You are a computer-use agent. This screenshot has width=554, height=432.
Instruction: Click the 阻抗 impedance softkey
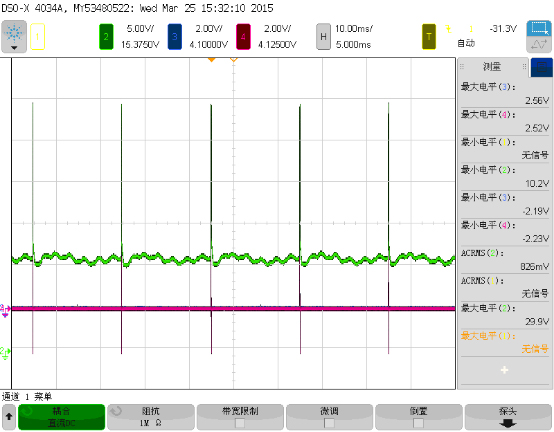point(151,417)
